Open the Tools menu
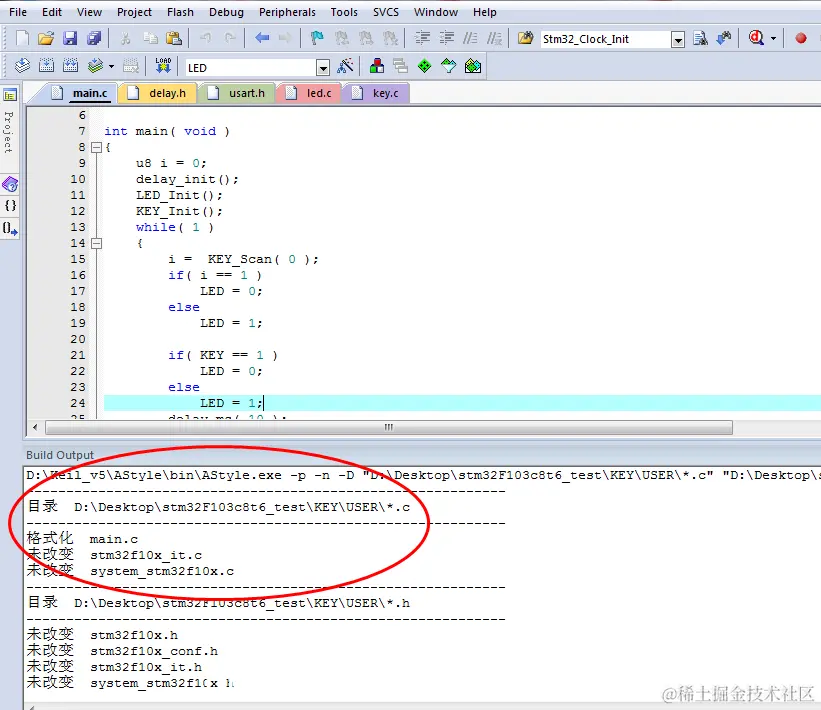The image size is (821, 710). 344,12
